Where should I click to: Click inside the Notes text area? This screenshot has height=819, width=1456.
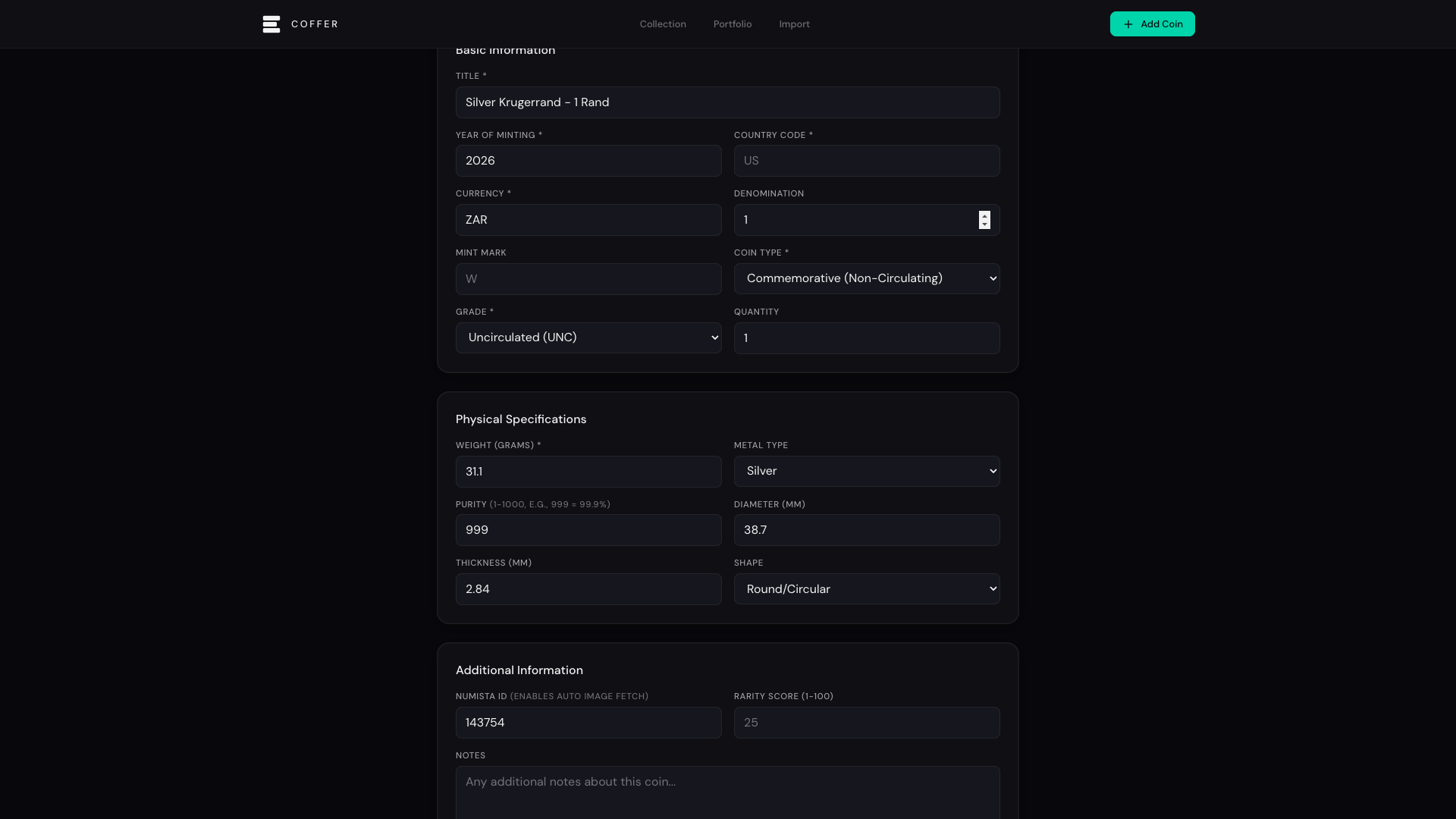point(726,792)
